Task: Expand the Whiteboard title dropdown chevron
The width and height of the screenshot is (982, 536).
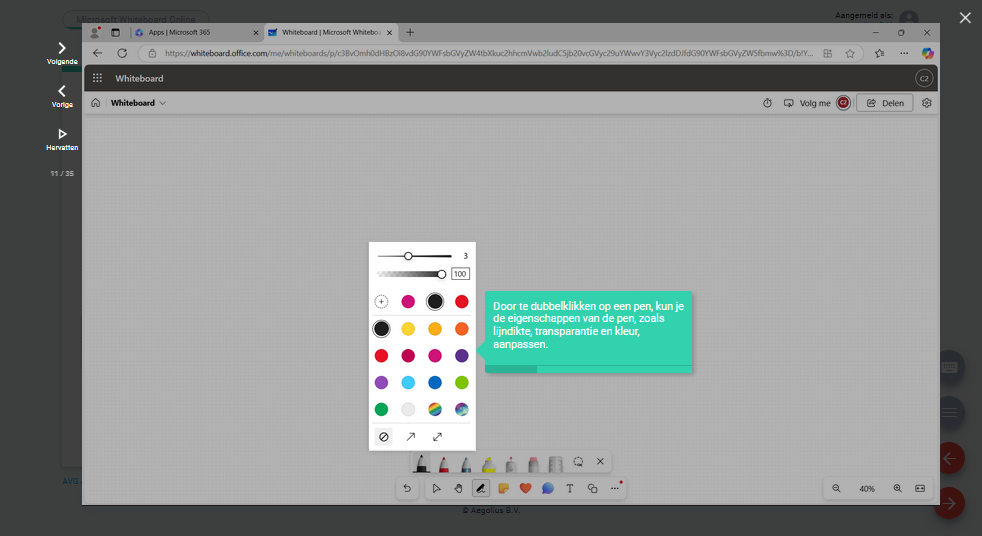Action: tap(163, 103)
